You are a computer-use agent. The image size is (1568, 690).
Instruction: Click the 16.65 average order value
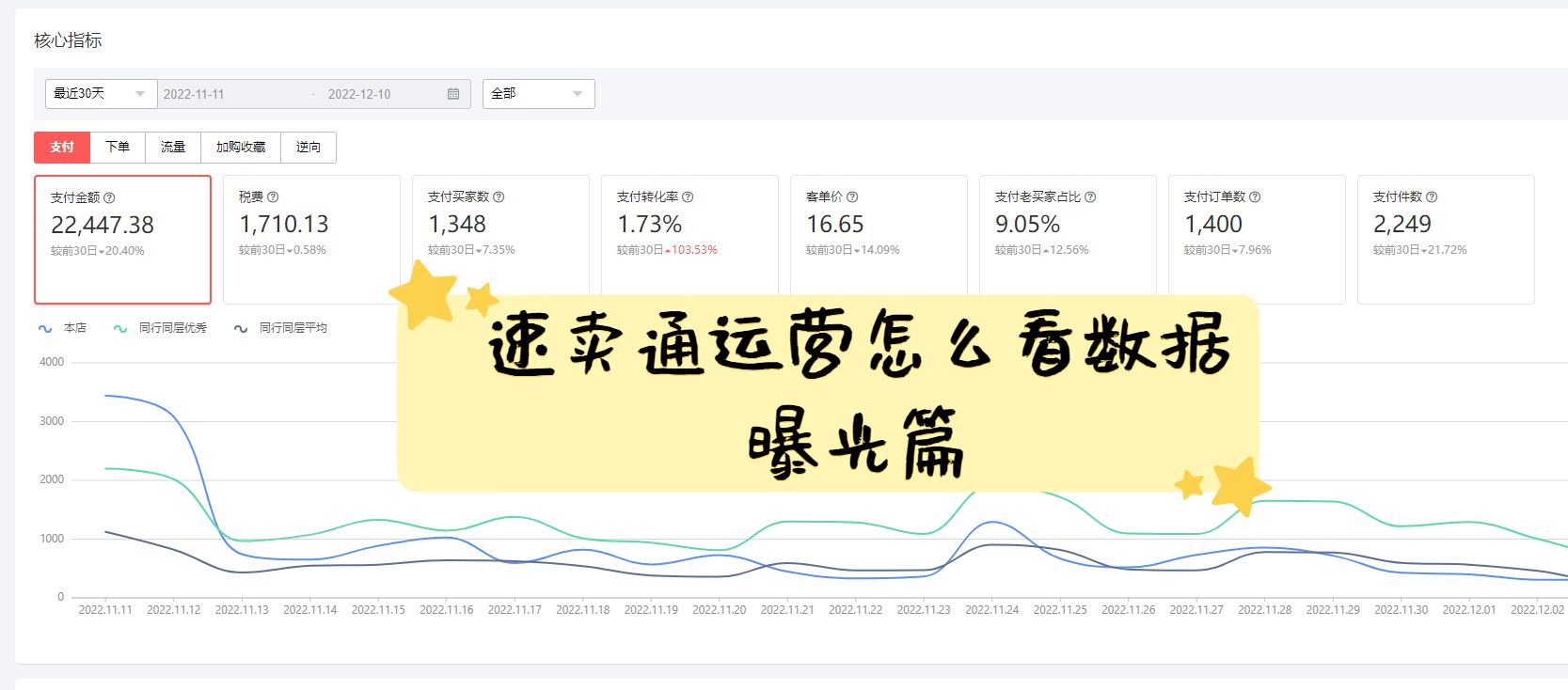(x=835, y=224)
